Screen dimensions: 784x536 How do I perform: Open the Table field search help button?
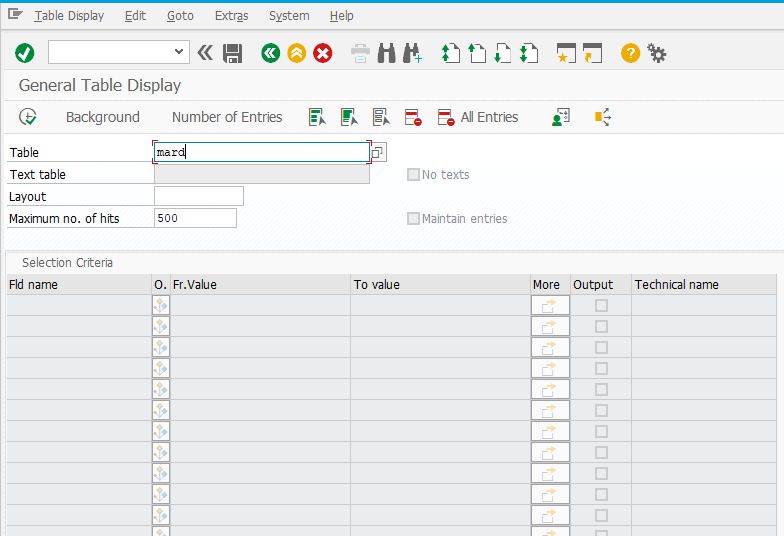point(378,152)
